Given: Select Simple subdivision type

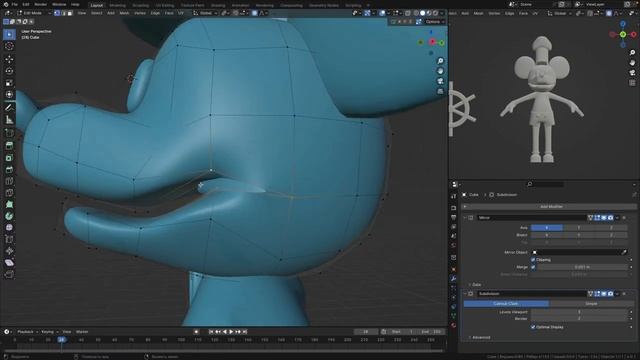Looking at the screenshot, I should click(591, 304).
